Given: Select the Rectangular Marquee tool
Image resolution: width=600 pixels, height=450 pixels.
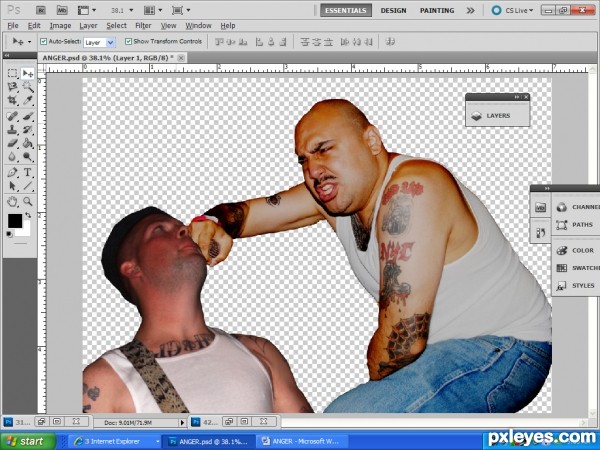Looking at the screenshot, I should [x=13, y=73].
